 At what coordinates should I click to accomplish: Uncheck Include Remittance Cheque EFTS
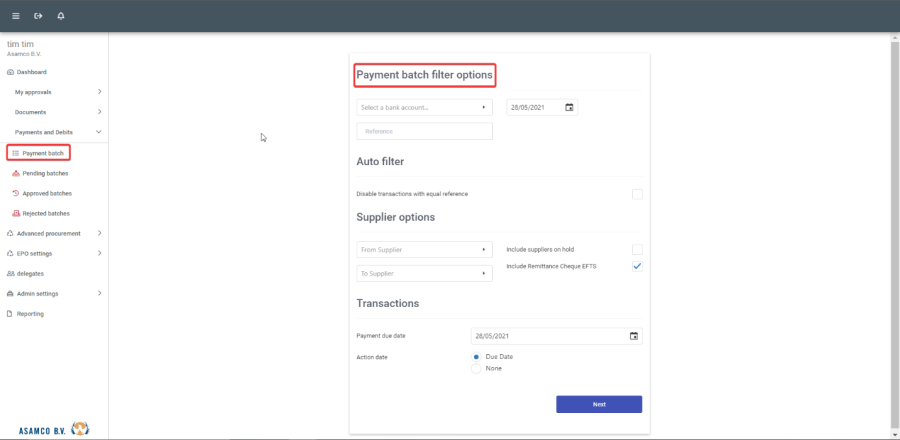[x=637, y=266]
